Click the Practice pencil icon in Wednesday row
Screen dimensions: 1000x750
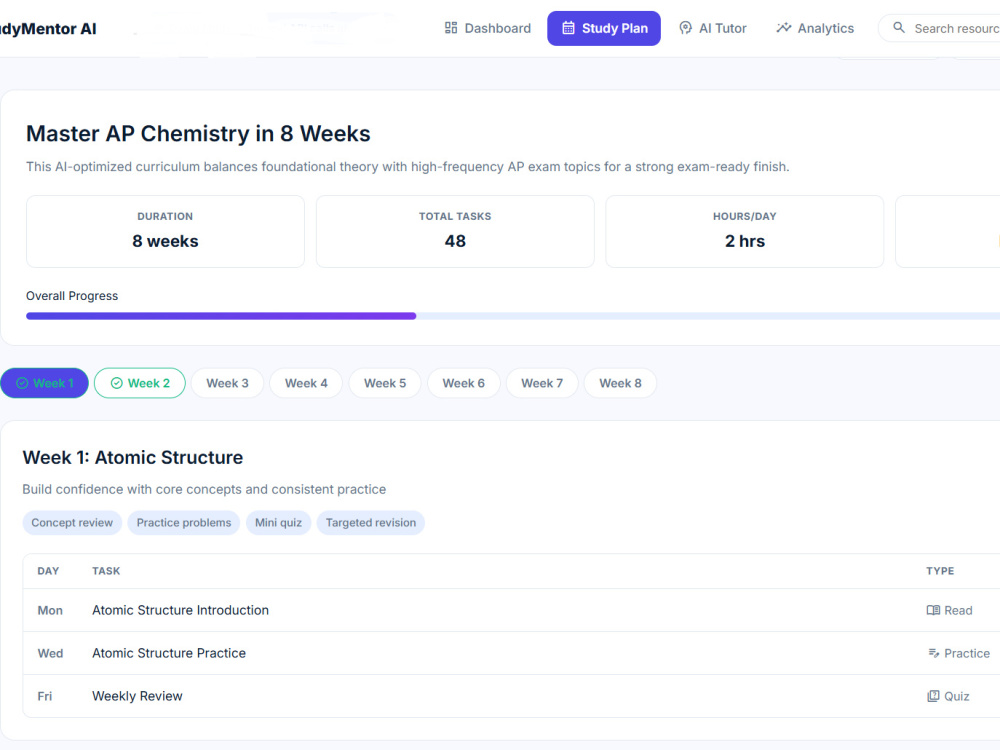(x=934, y=653)
